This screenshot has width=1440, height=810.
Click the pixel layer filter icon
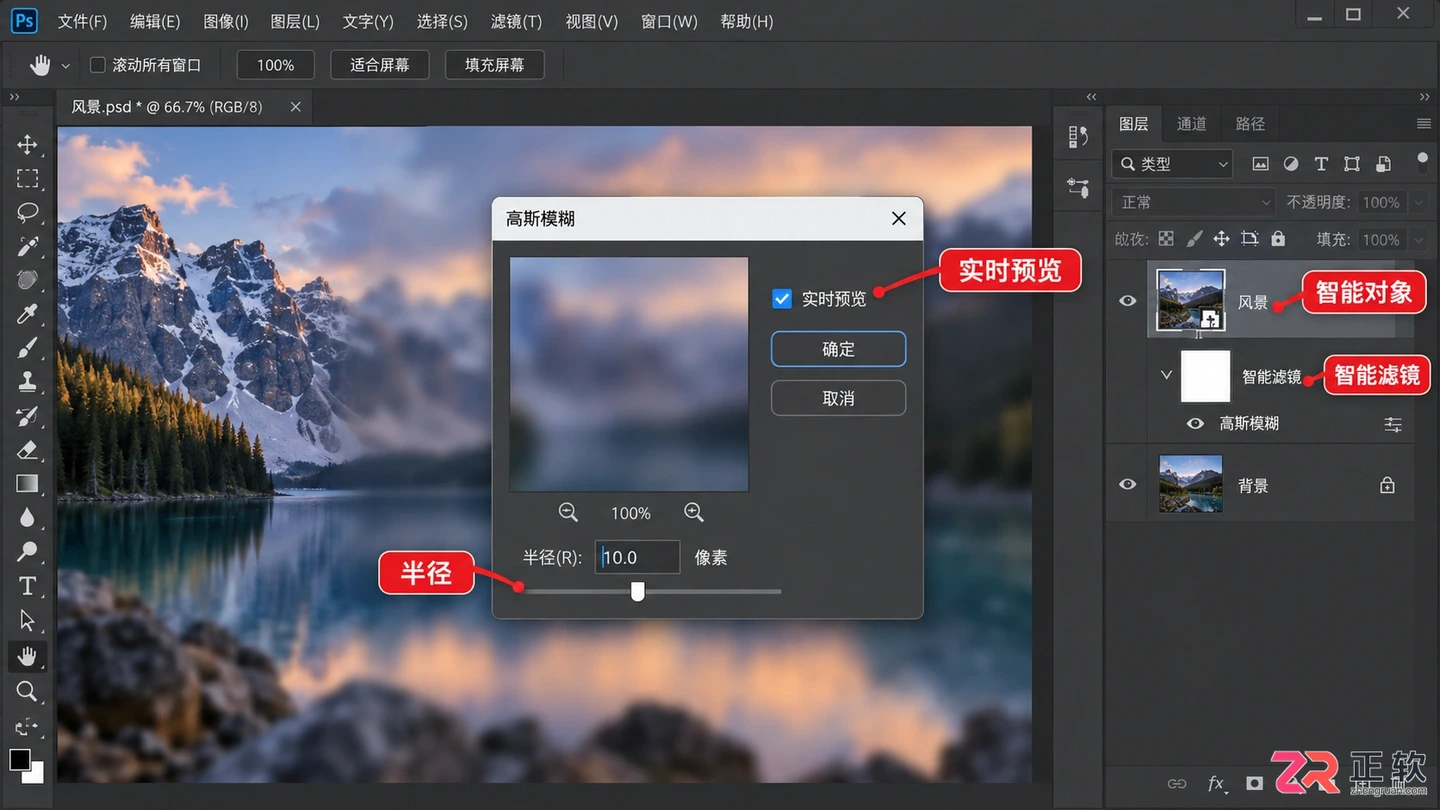[x=1260, y=164]
